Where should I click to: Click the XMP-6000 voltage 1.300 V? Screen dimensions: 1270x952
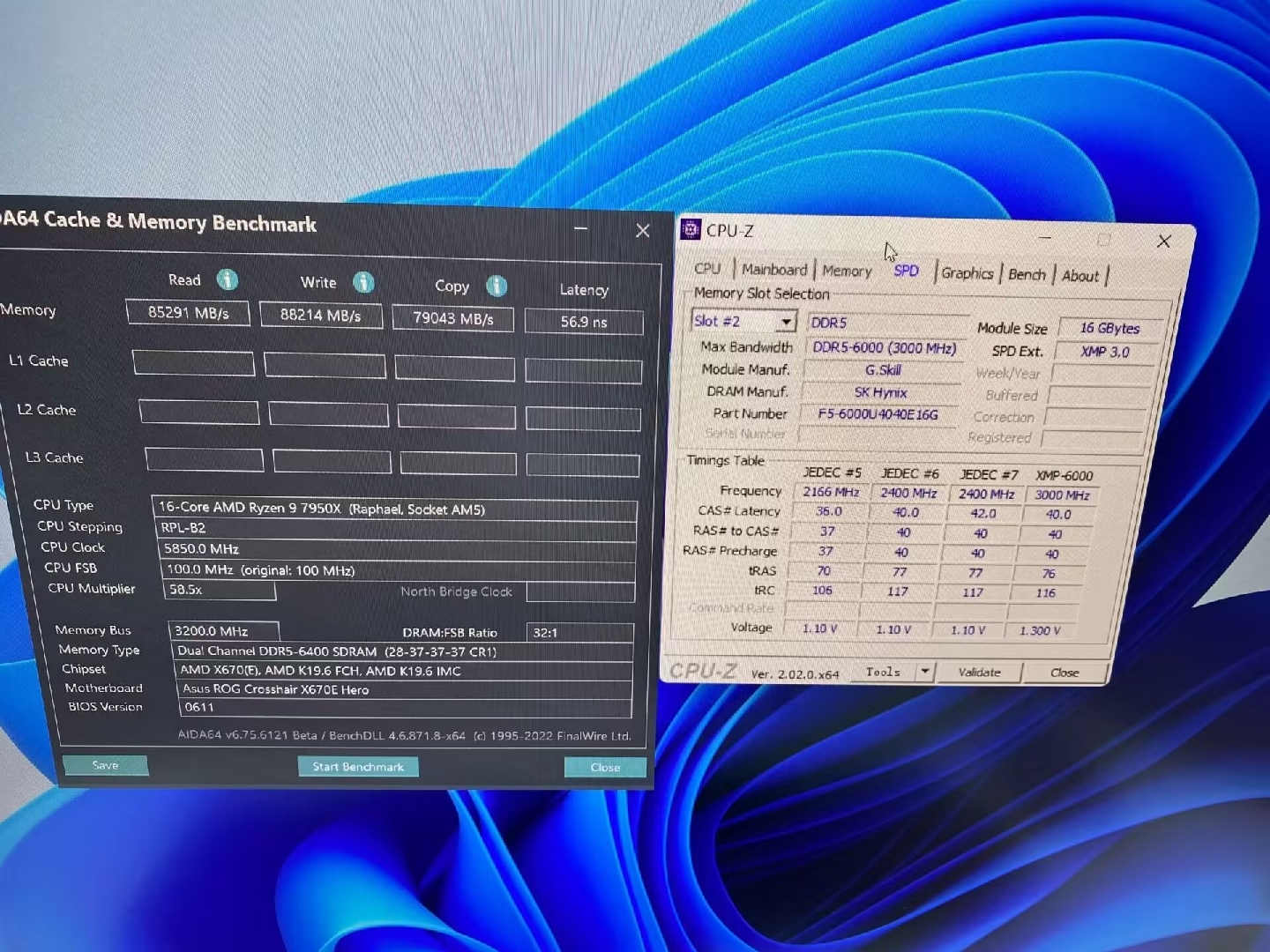(1041, 631)
